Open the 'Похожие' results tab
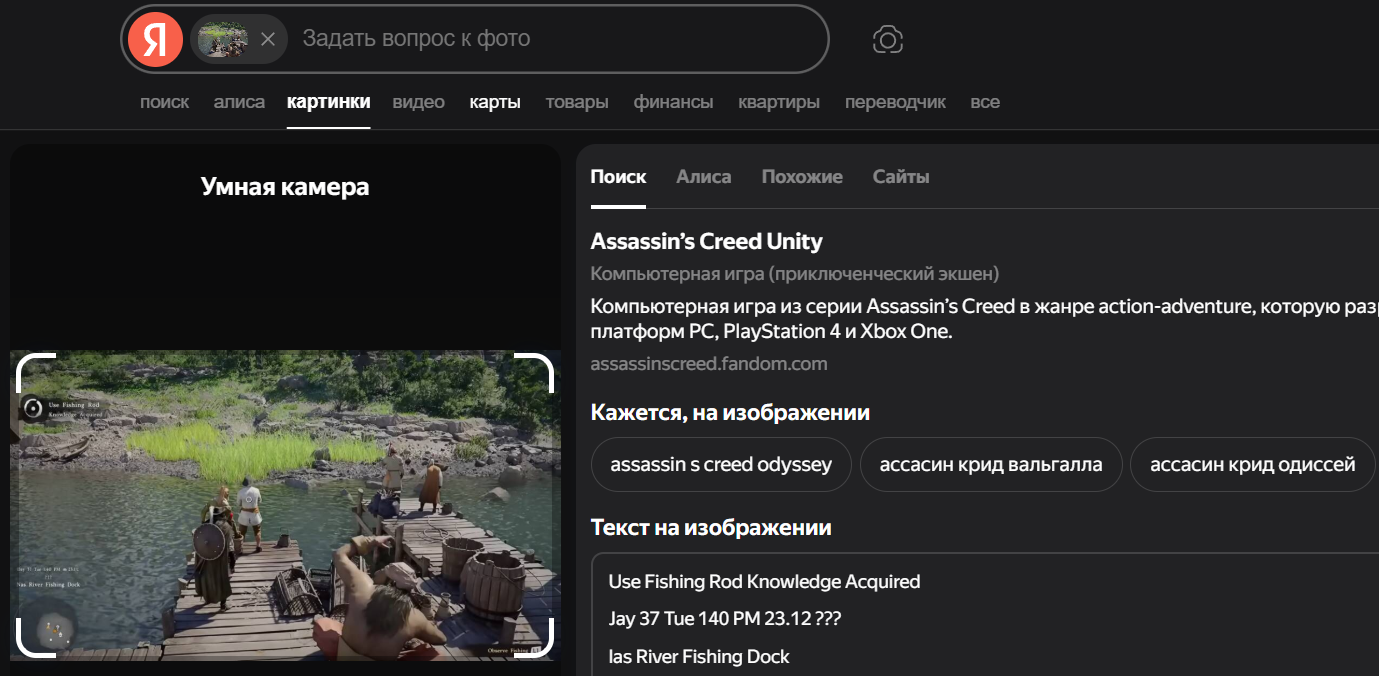The width and height of the screenshot is (1379, 676). point(802,177)
